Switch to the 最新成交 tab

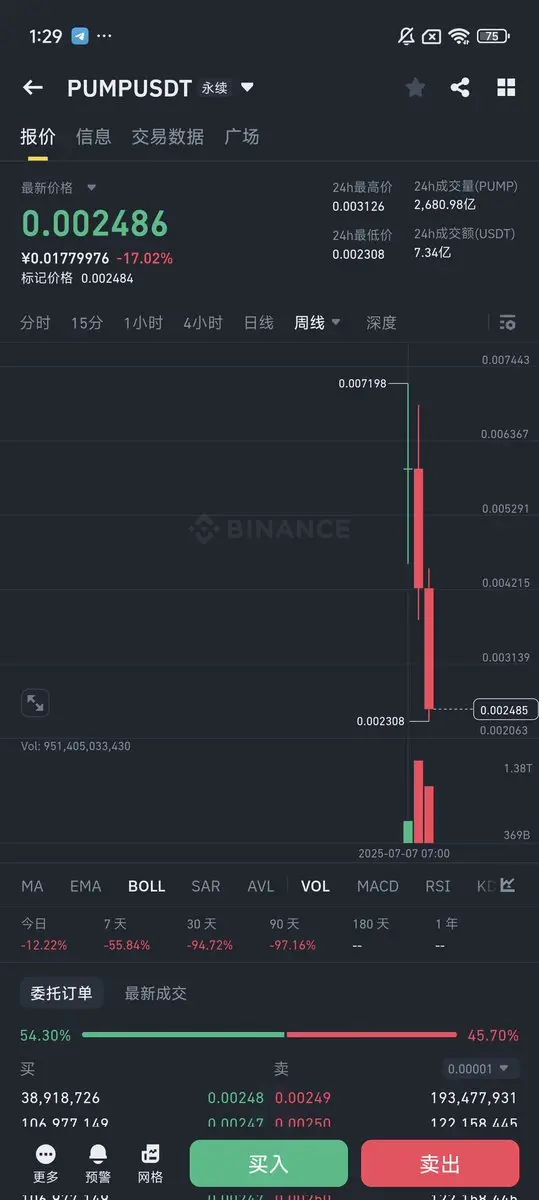pyautogui.click(x=156, y=993)
